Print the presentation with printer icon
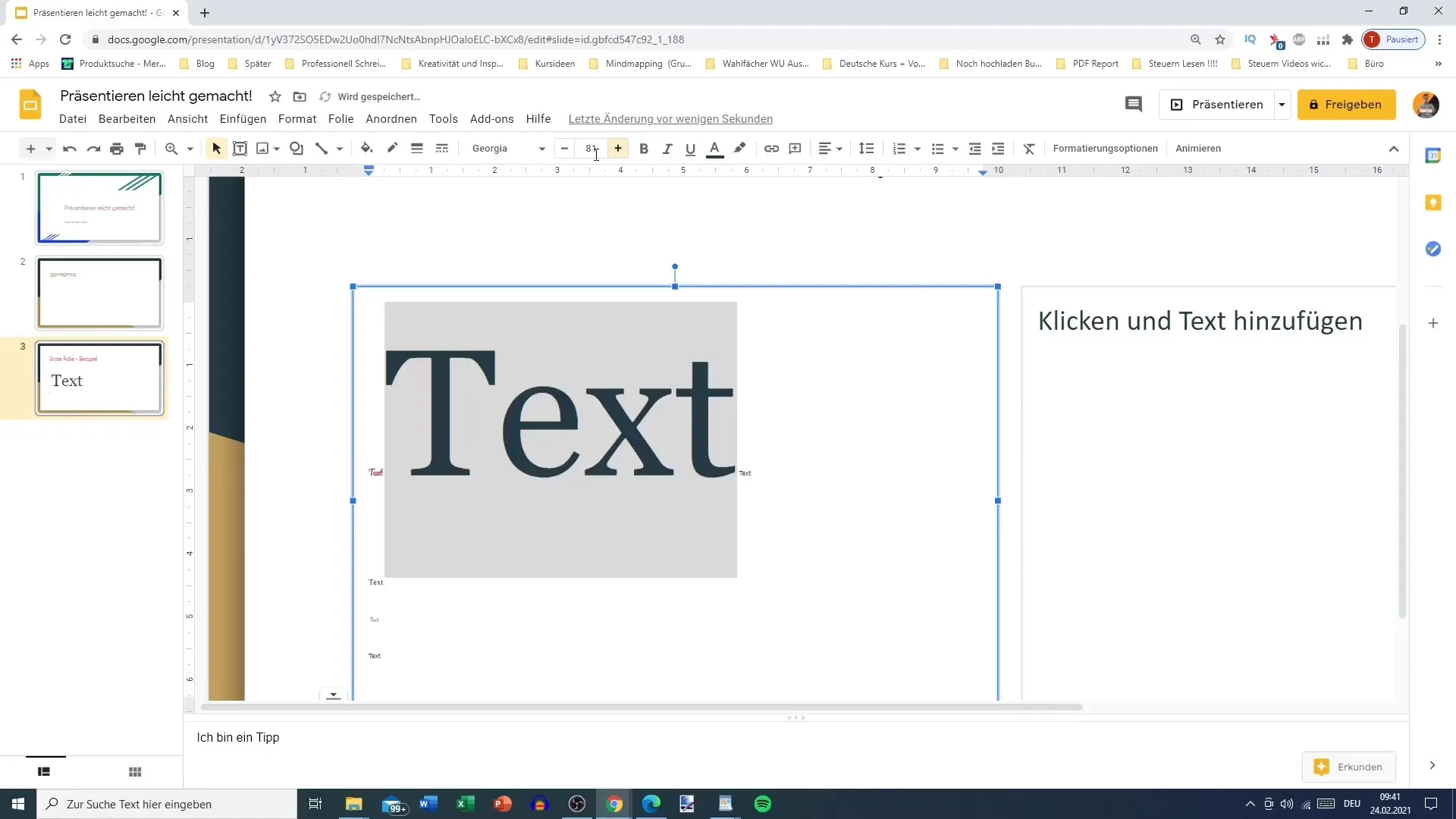 tap(117, 149)
